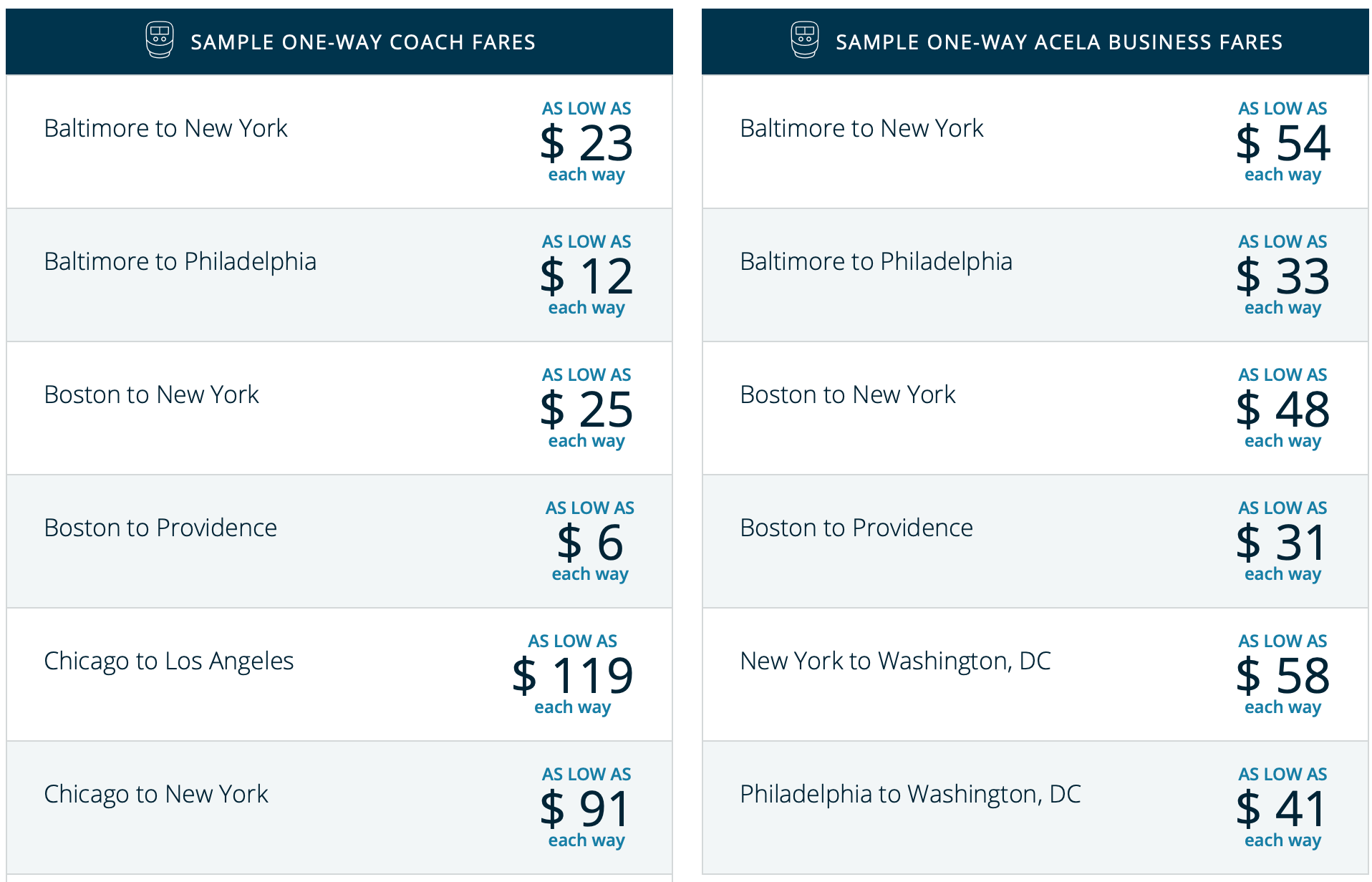The width and height of the screenshot is (1372, 882).
Task: Click the $23 coach fare price
Action: (586, 143)
